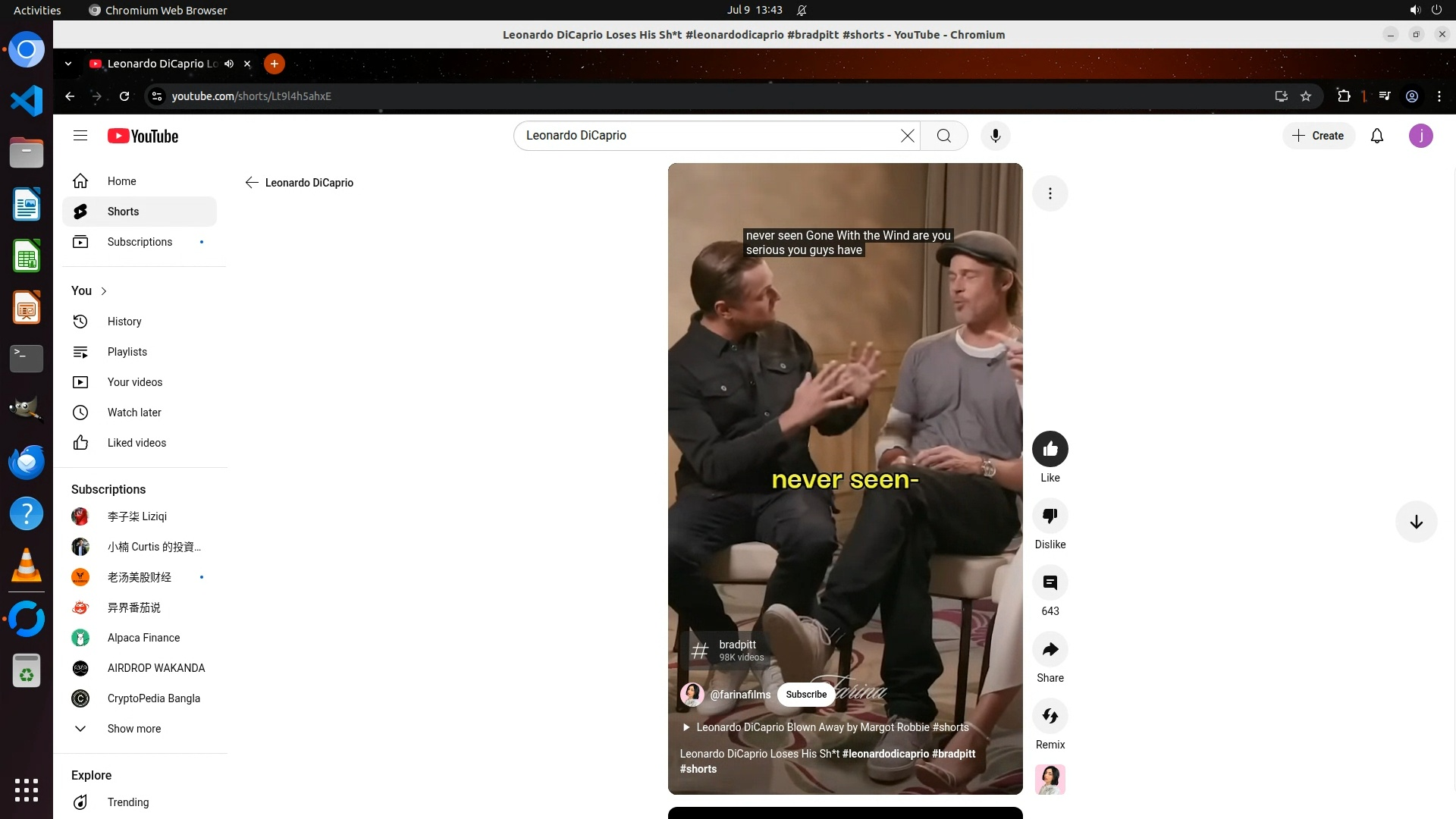The height and width of the screenshot is (819, 1456).
Task: Open Shorts in the sidebar
Action: tap(123, 212)
